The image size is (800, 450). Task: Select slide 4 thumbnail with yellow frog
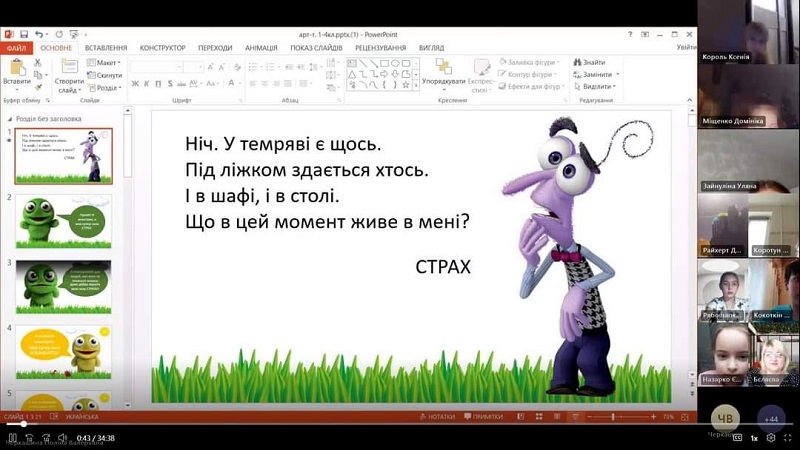(64, 352)
